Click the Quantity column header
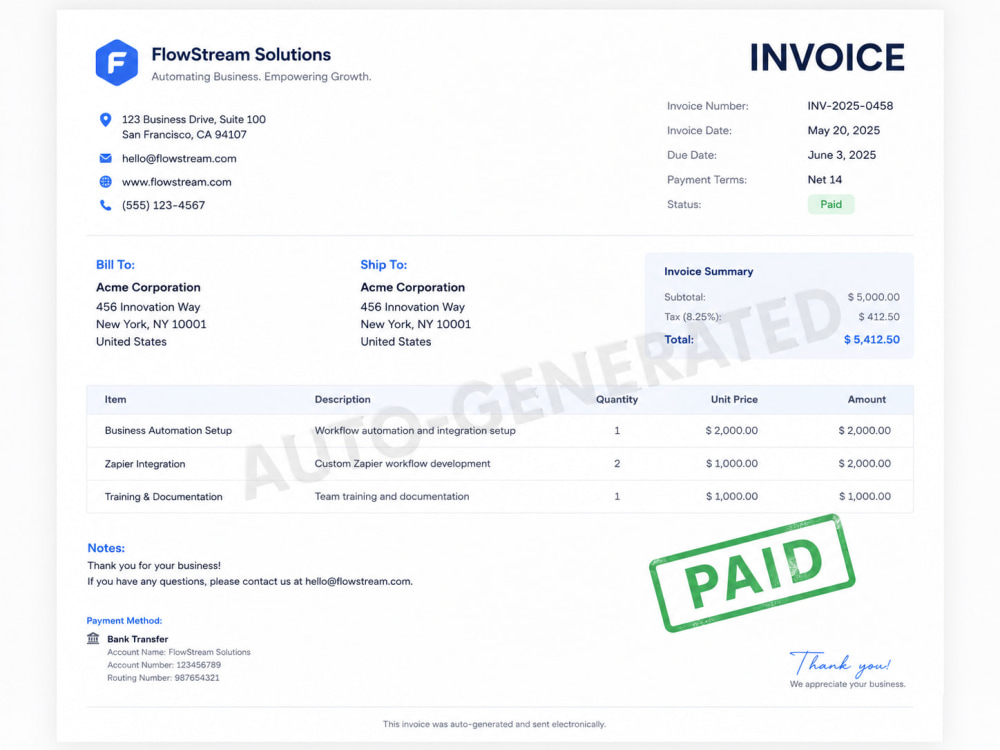 (x=617, y=399)
